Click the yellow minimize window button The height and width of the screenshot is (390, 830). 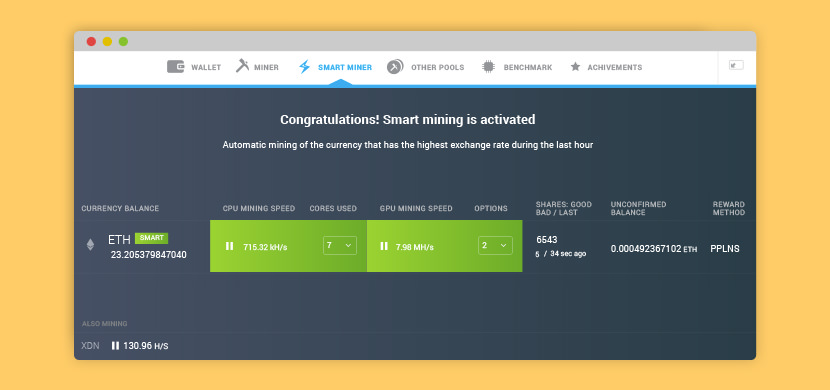[x=107, y=41]
